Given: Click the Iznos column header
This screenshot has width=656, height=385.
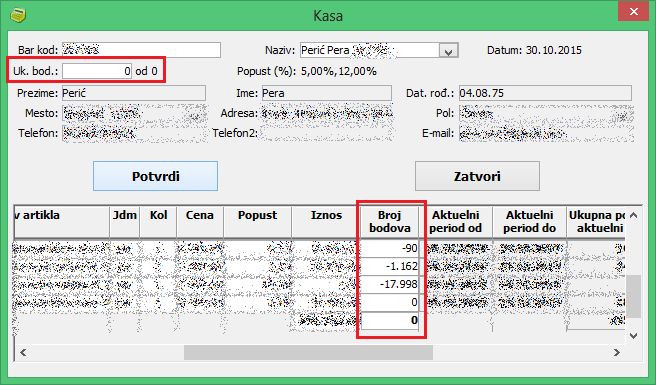Looking at the screenshot, I should coord(326,222).
